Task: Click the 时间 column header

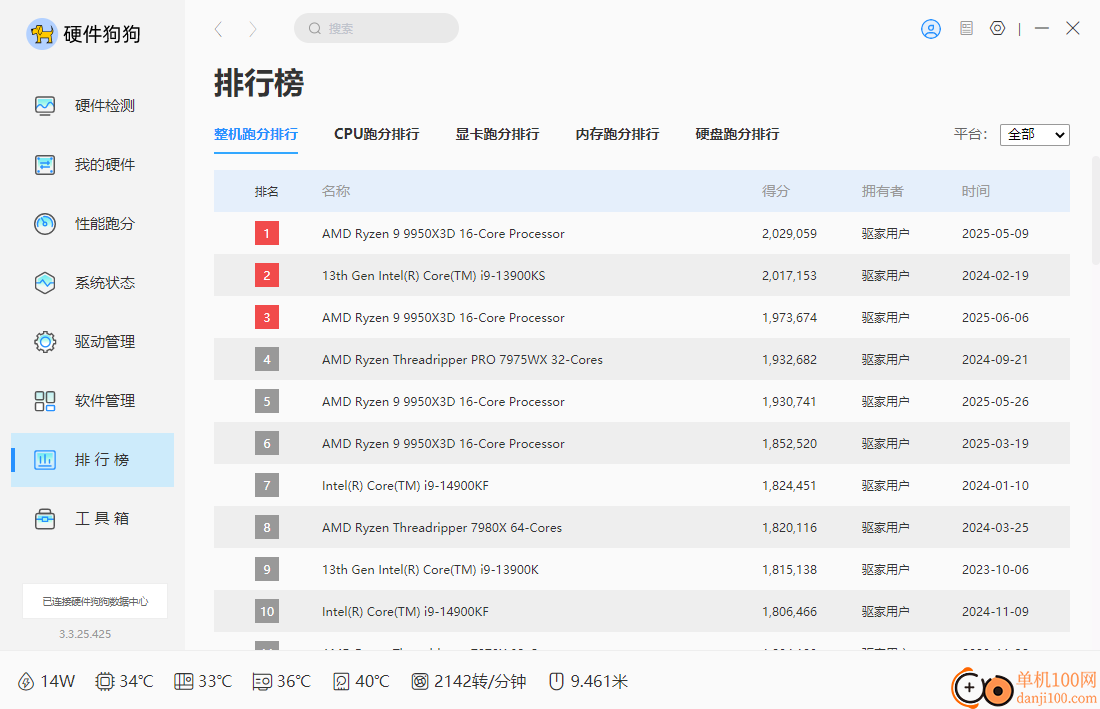Action: (x=976, y=191)
